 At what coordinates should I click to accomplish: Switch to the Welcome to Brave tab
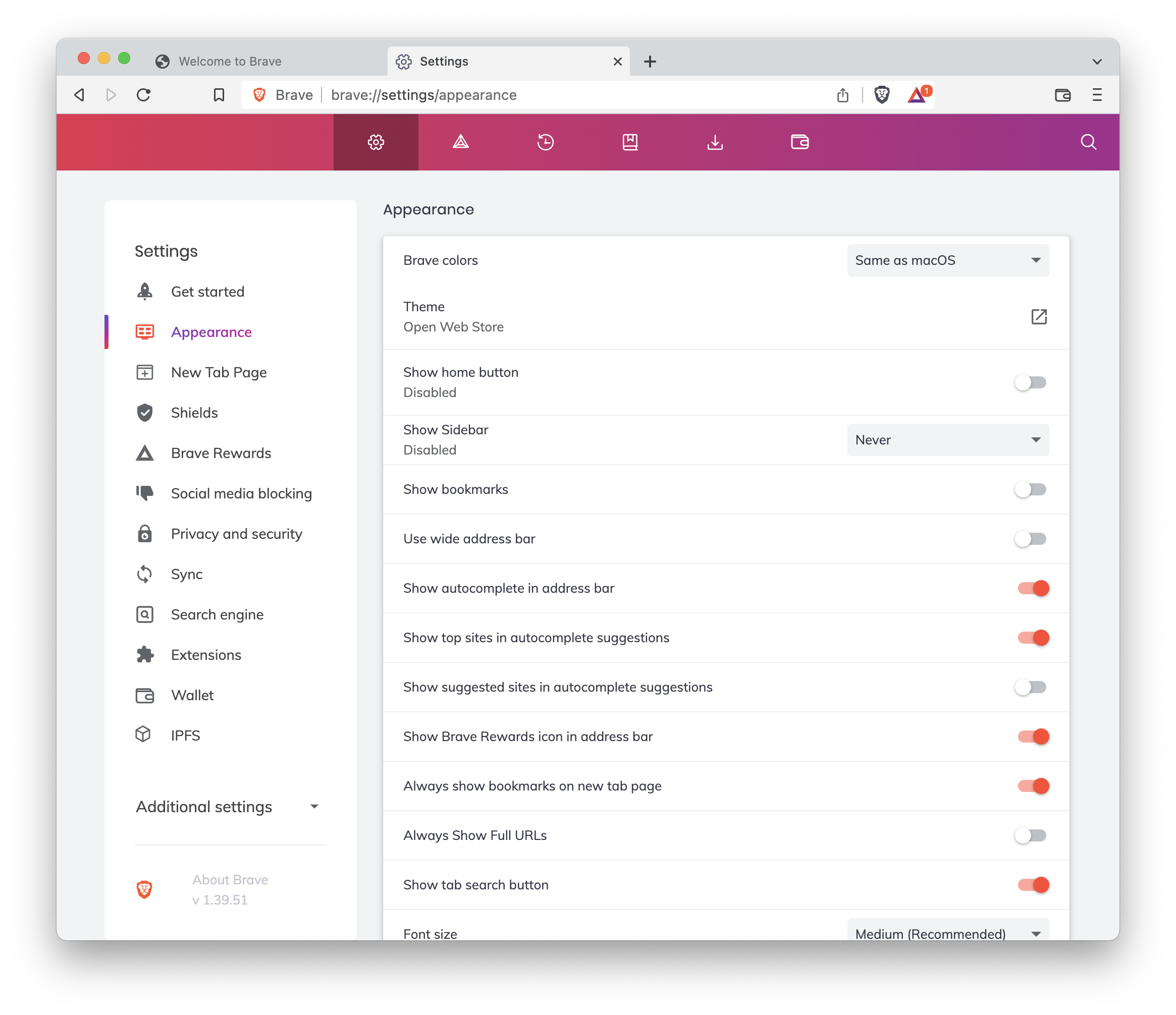[x=229, y=61]
